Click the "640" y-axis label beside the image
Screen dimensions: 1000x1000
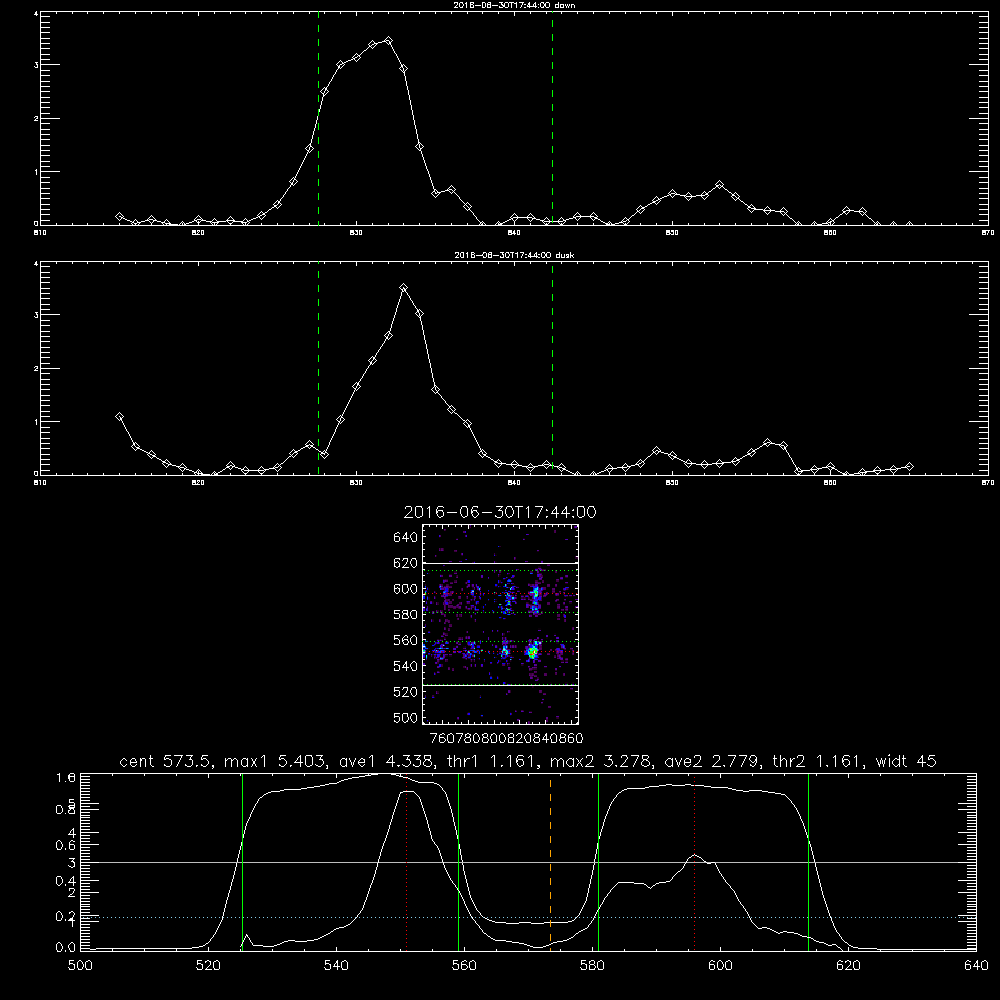406,537
